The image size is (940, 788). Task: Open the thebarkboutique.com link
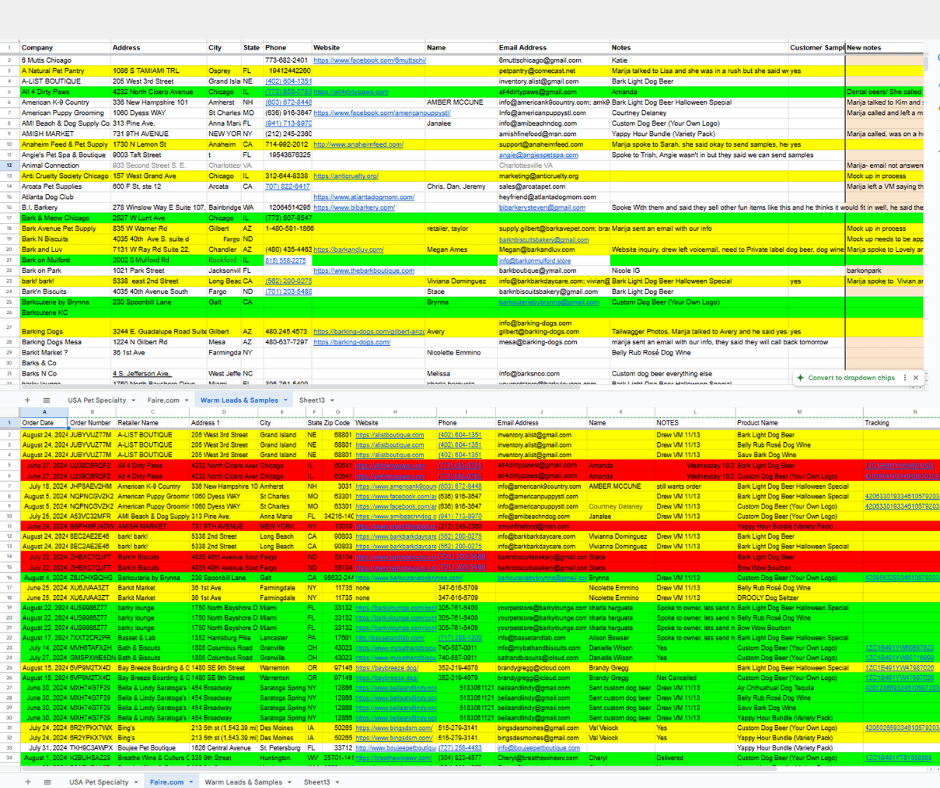coord(363,270)
